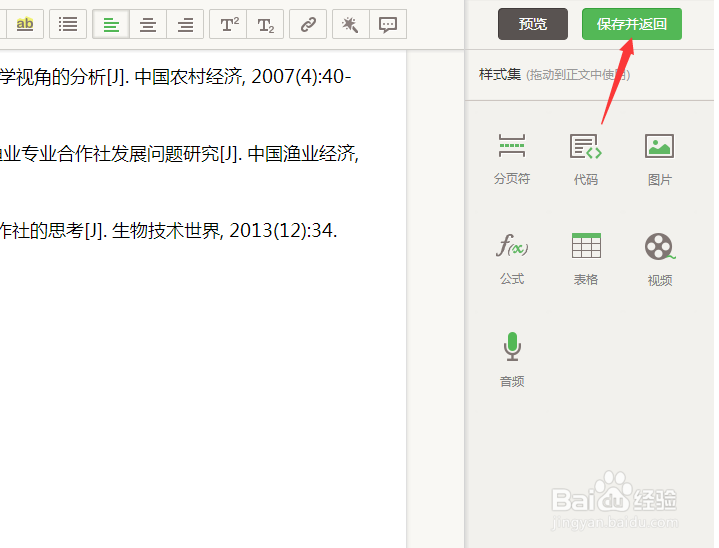The image size is (719, 548).
Task: Add a comment bubble
Action: coord(388,24)
